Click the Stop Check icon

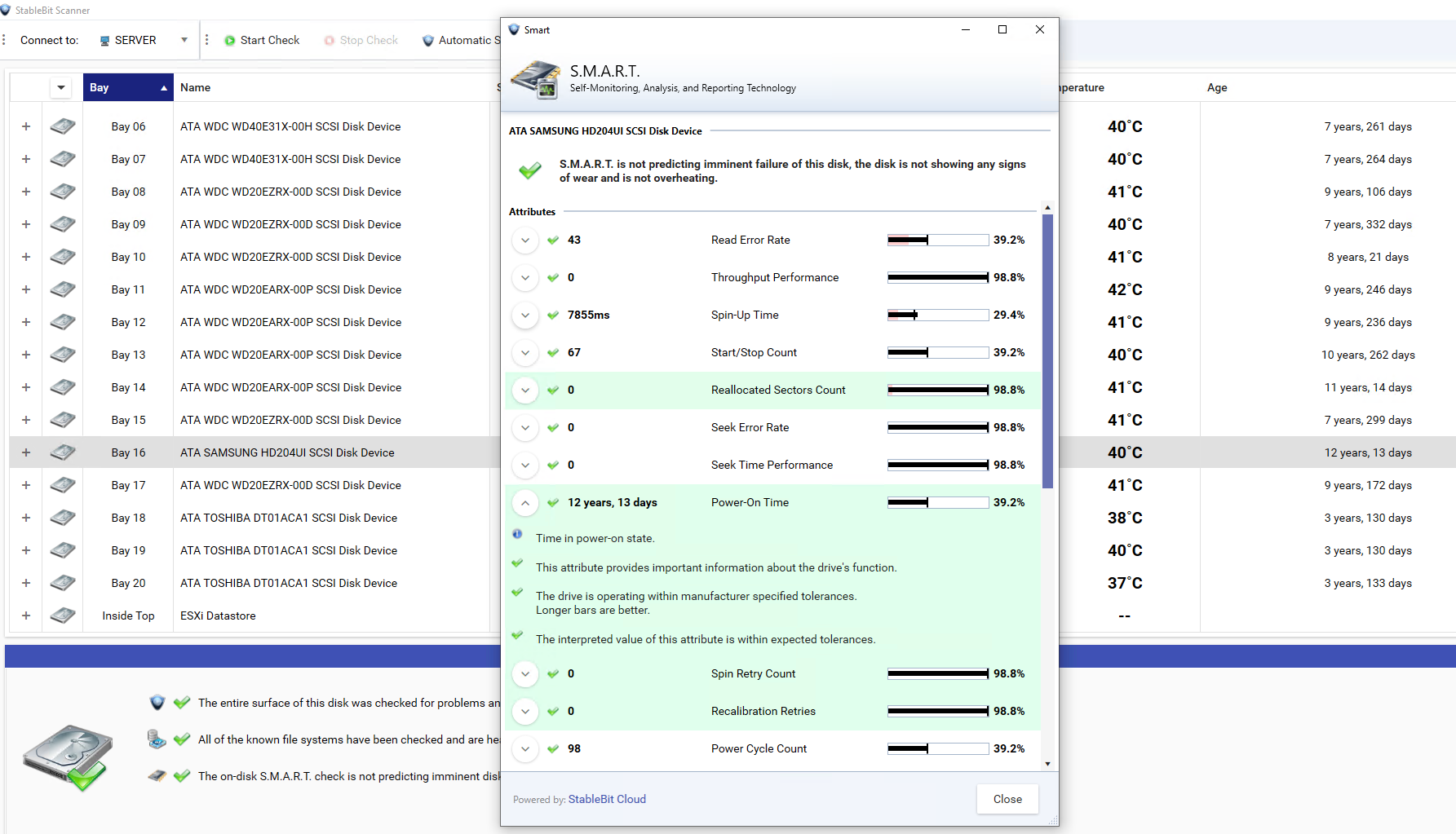pyautogui.click(x=330, y=41)
